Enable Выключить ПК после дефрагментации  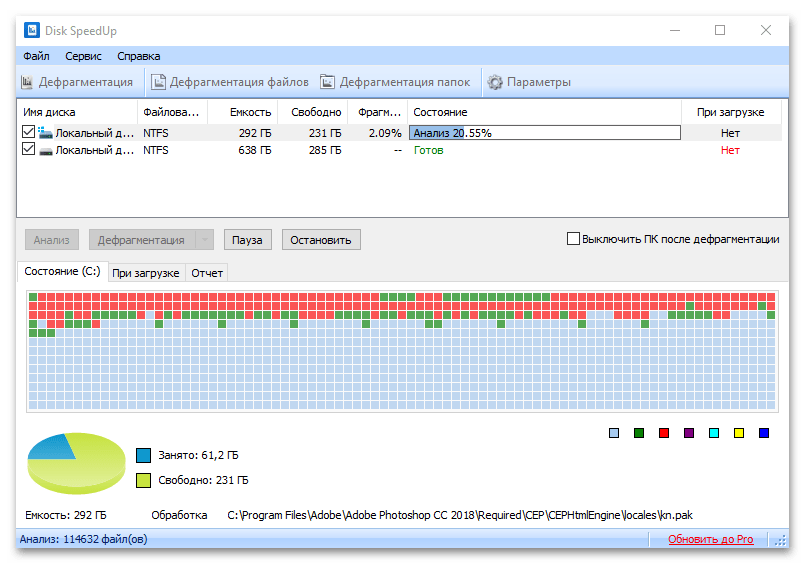point(573,239)
